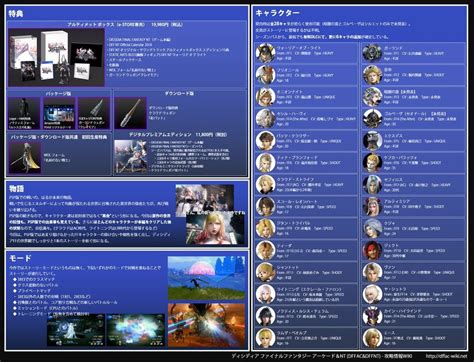Select the Bartz Klauser (バッツ・クラウザー) portrait
The height and width of the screenshot is (362, 474).
(265, 141)
